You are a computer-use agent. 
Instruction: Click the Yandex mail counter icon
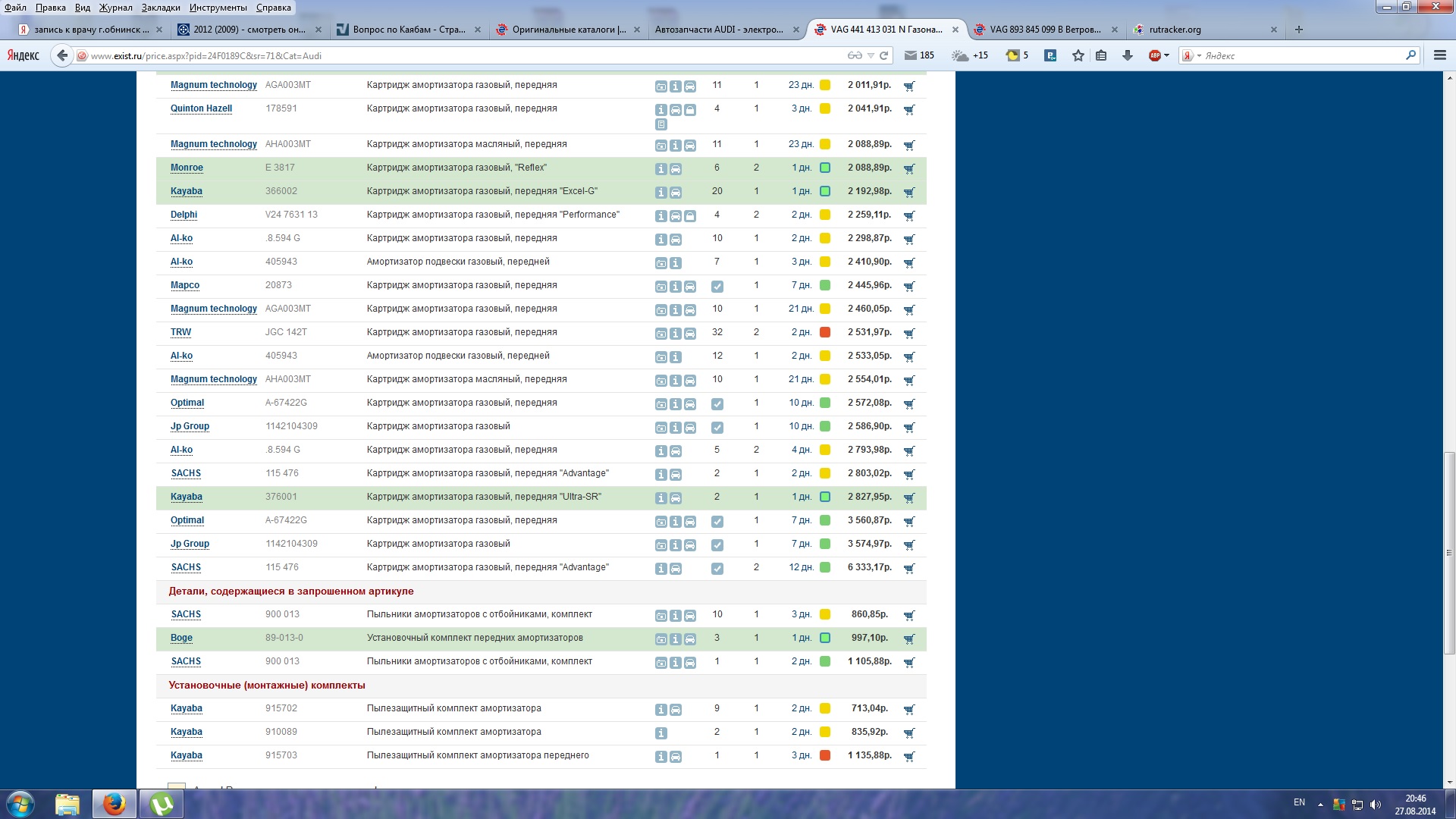tap(911, 55)
